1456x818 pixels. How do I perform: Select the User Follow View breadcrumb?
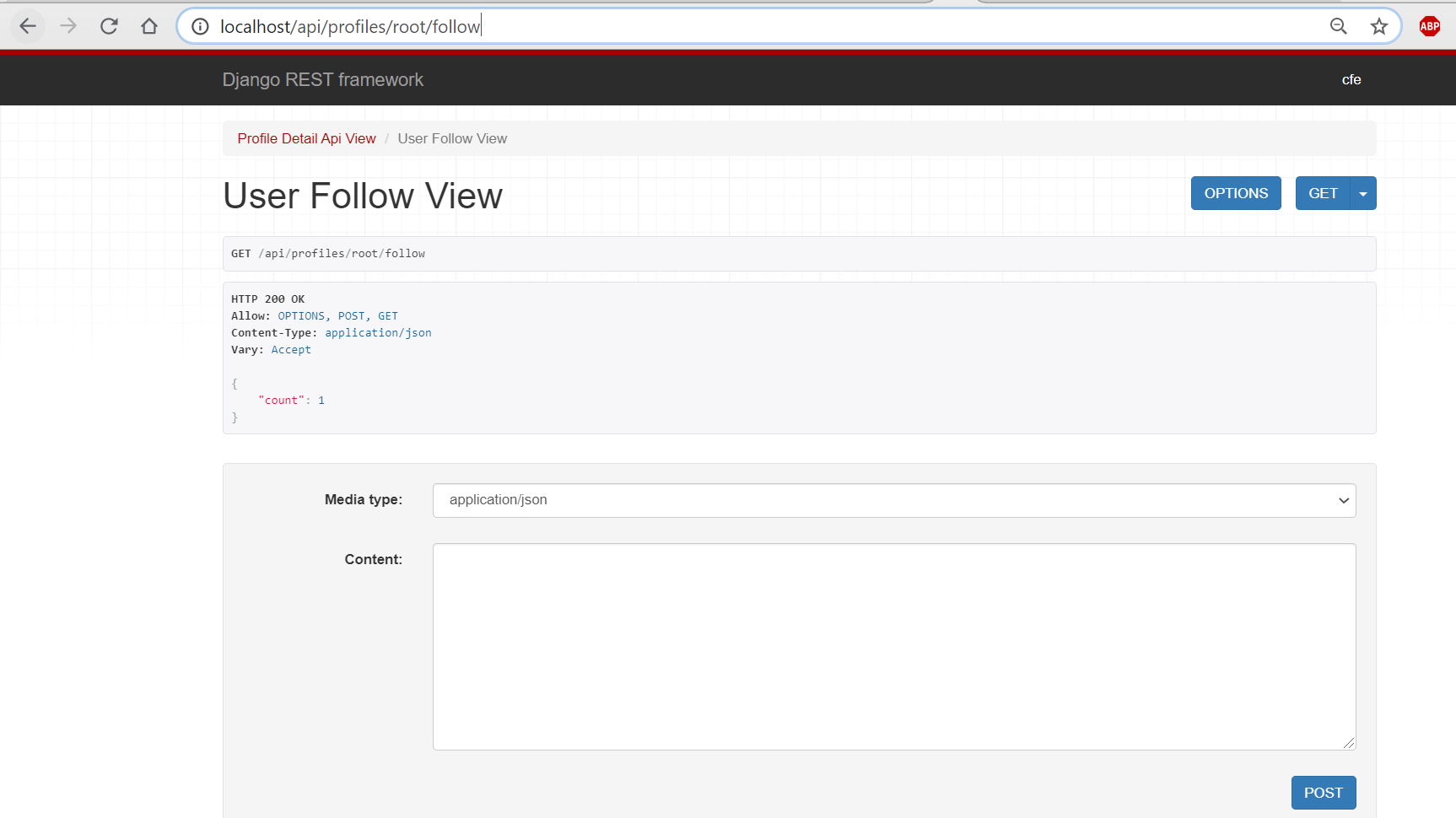[x=452, y=138]
